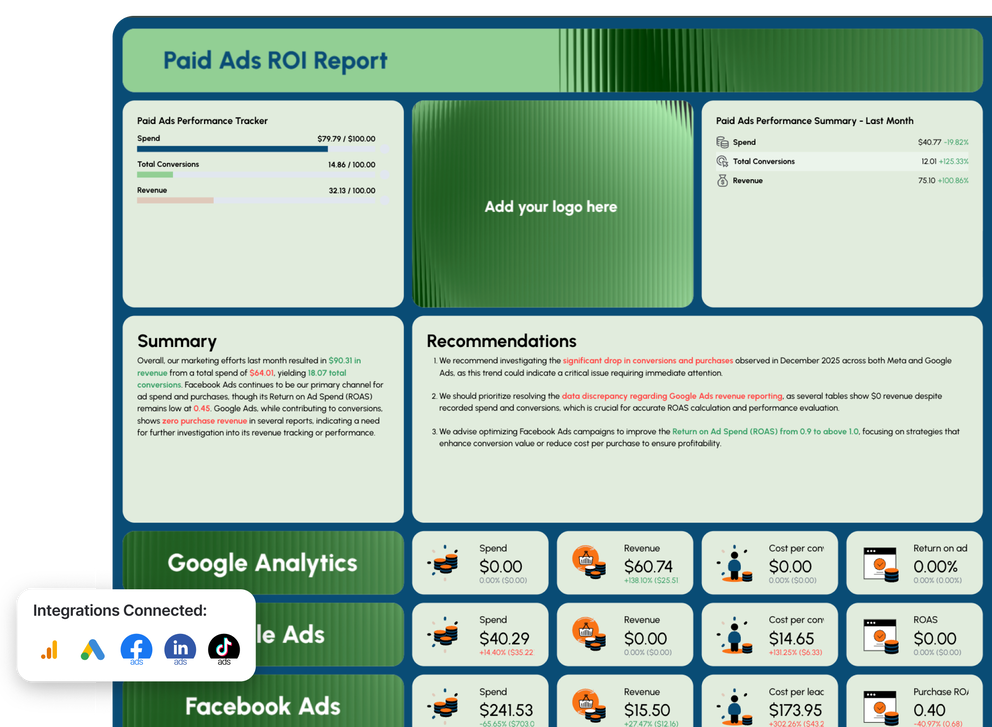
Task: Open the Google Analytics section
Action: [x=263, y=563]
